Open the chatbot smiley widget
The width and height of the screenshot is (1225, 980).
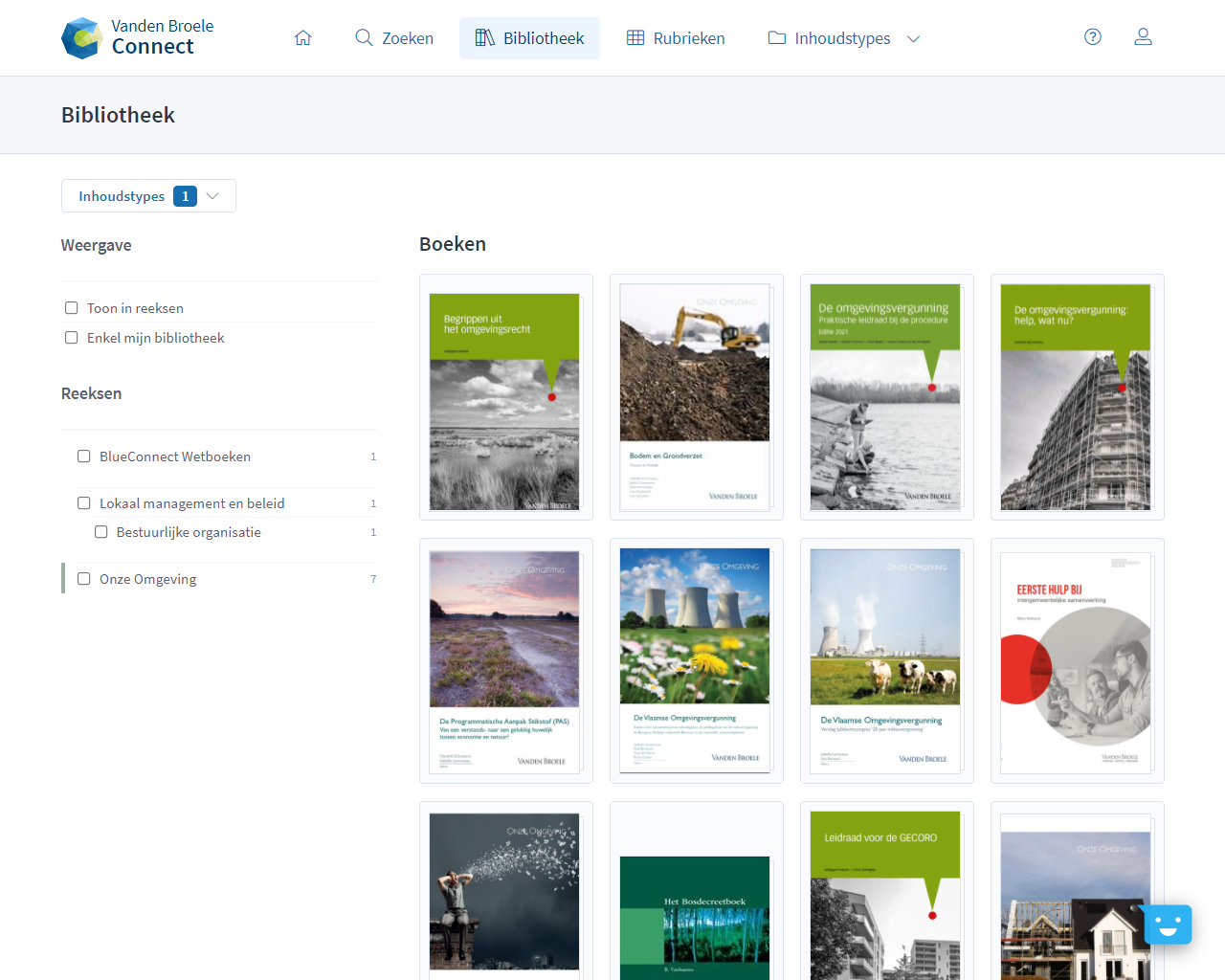point(1168,924)
